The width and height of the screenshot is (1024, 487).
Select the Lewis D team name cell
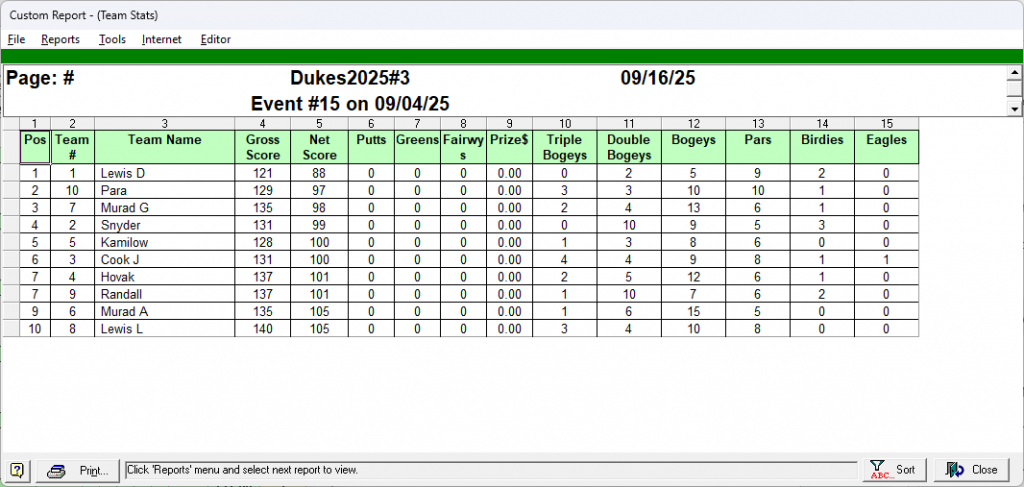[165, 173]
